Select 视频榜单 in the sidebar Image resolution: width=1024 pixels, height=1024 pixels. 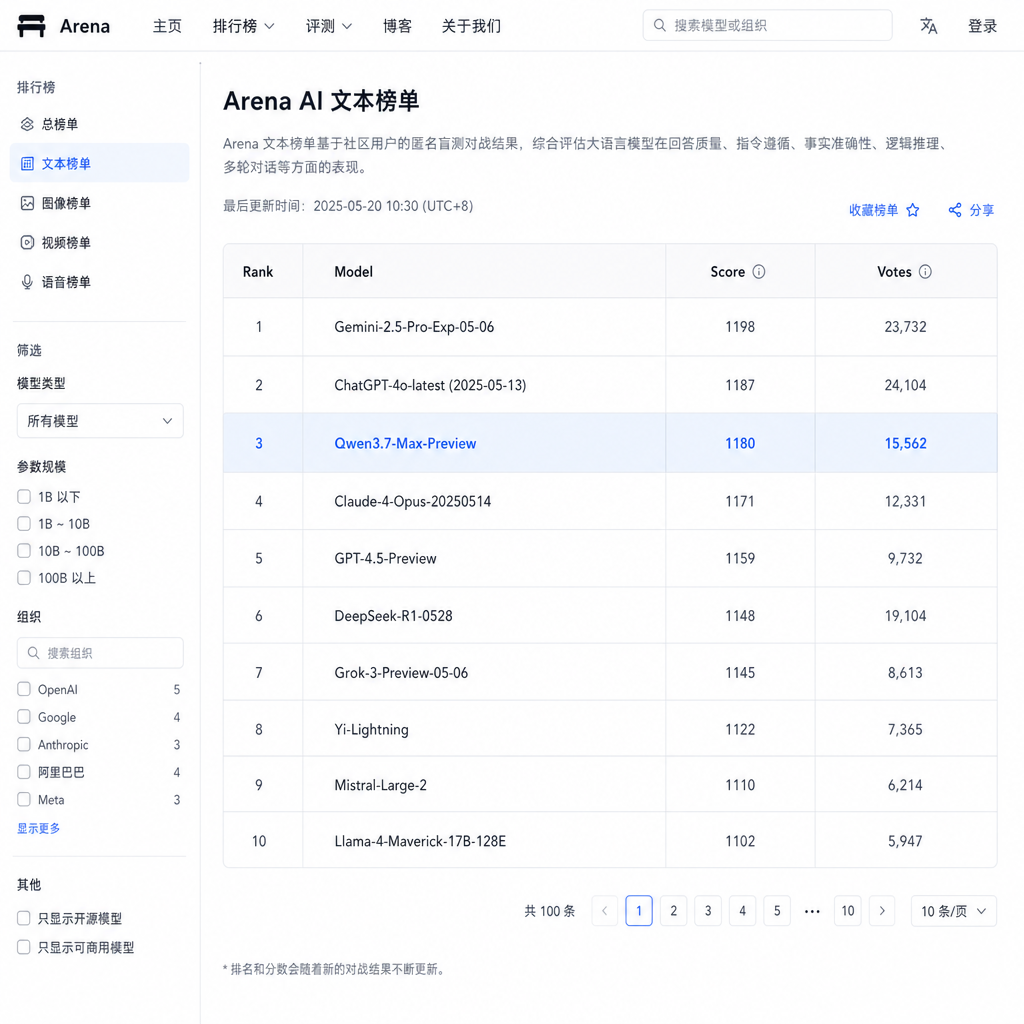99,242
